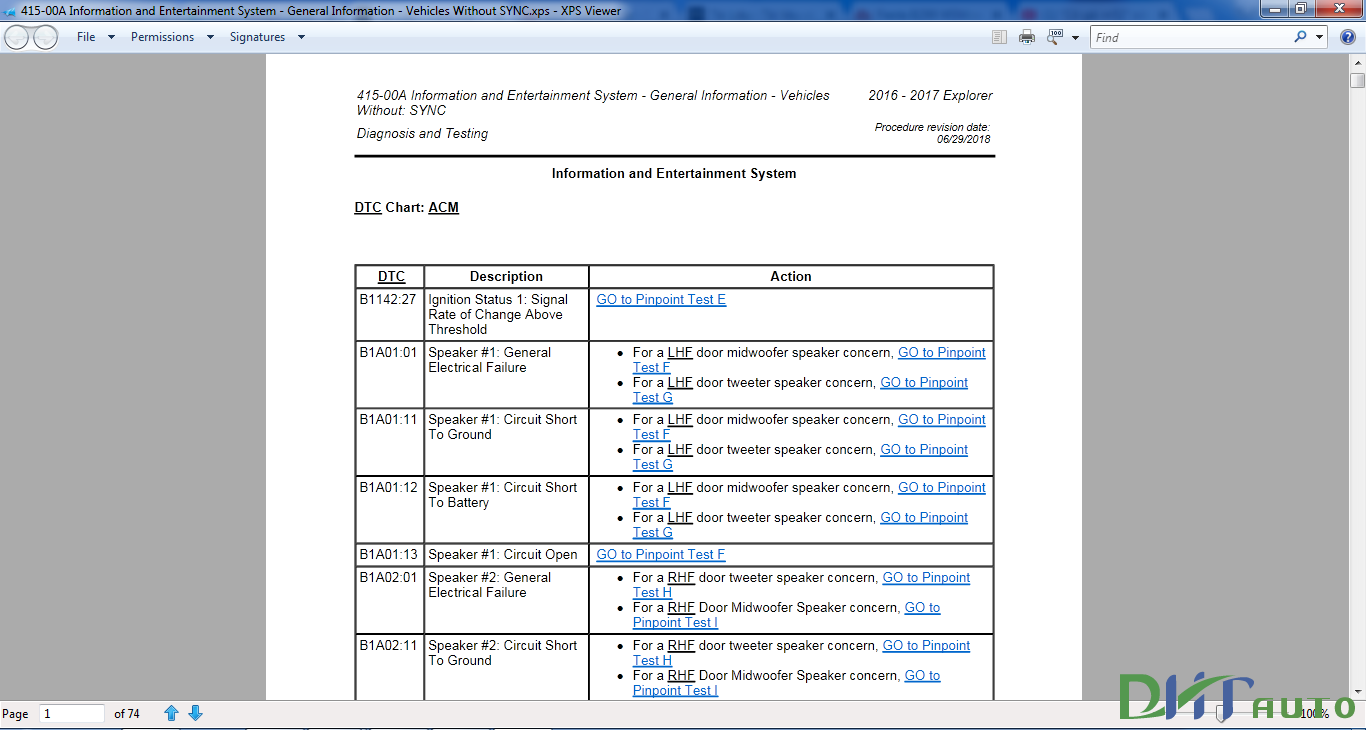Click the procedure revision date 06/29/2018
Viewport: 1366px width, 730px height.
(963, 139)
